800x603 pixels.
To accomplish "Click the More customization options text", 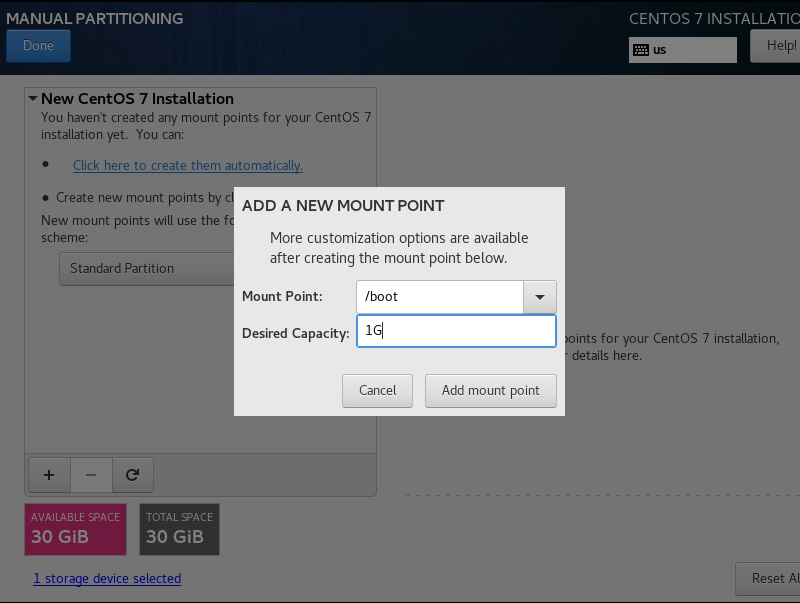I will [399, 248].
